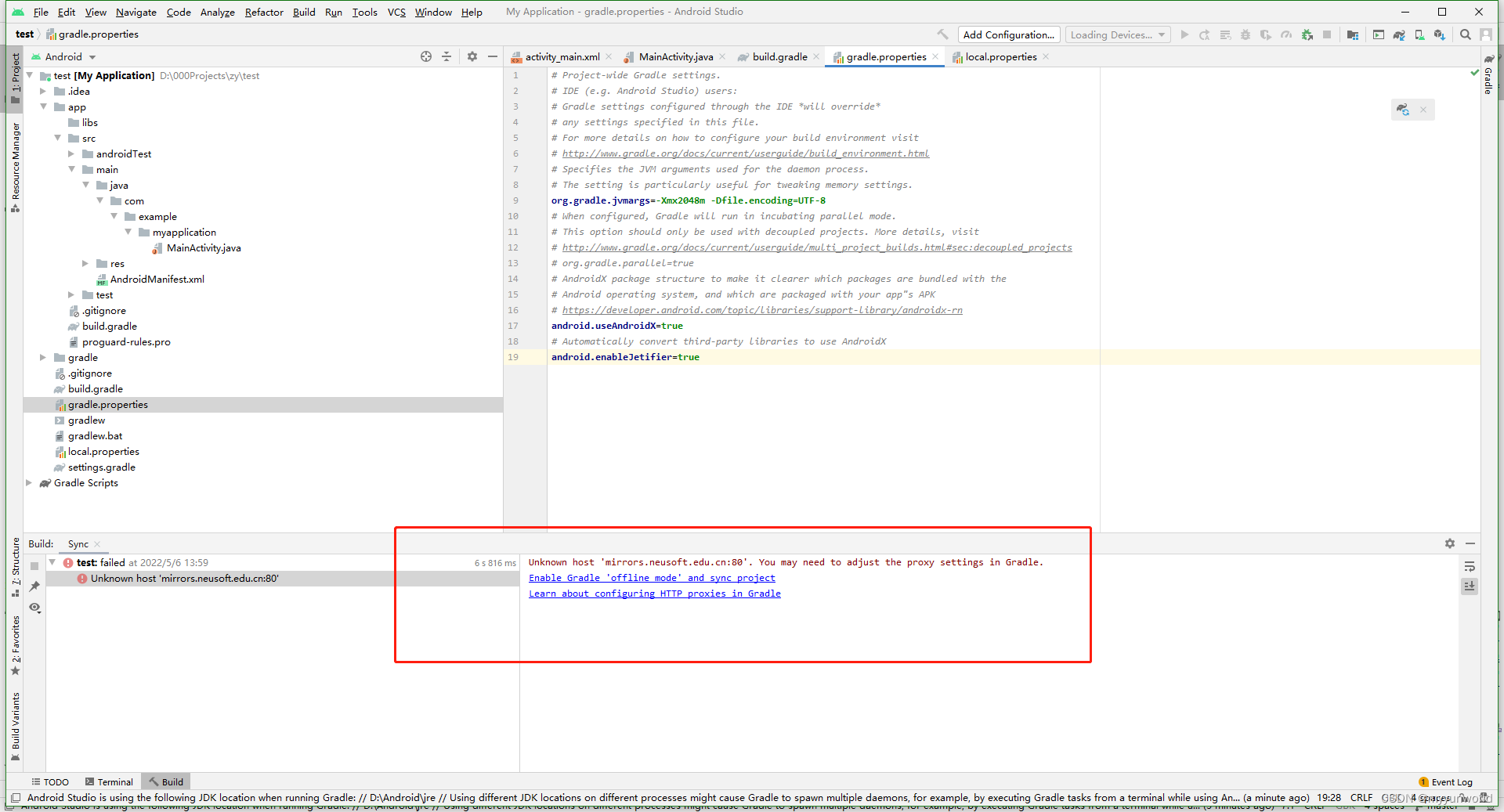Viewport: 1504px width, 812px height.
Task: Expand the androidTest folder
Action: tap(71, 153)
